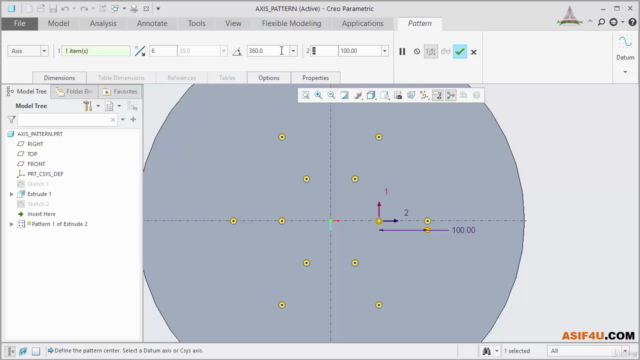The height and width of the screenshot is (360, 640).
Task: Click the Model Tree settings hammer icon
Action: [87, 106]
